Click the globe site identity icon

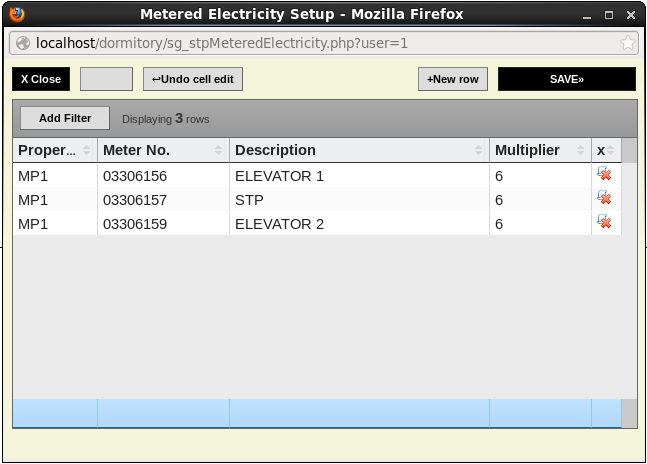point(23,43)
